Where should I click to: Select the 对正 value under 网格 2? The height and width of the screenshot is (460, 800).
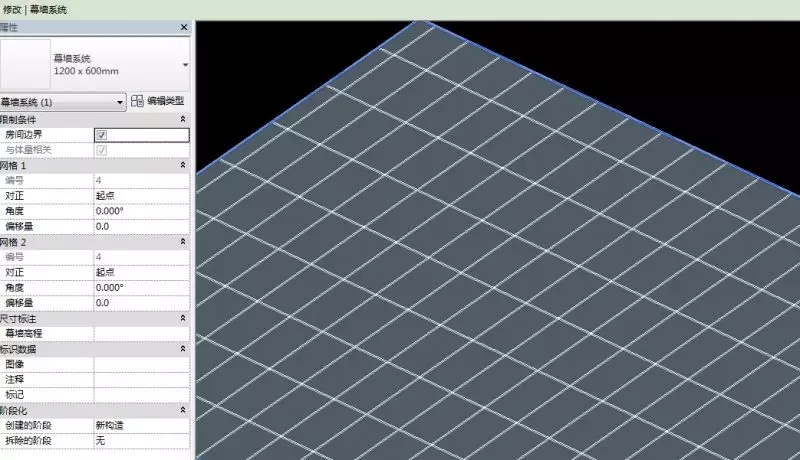click(x=142, y=272)
